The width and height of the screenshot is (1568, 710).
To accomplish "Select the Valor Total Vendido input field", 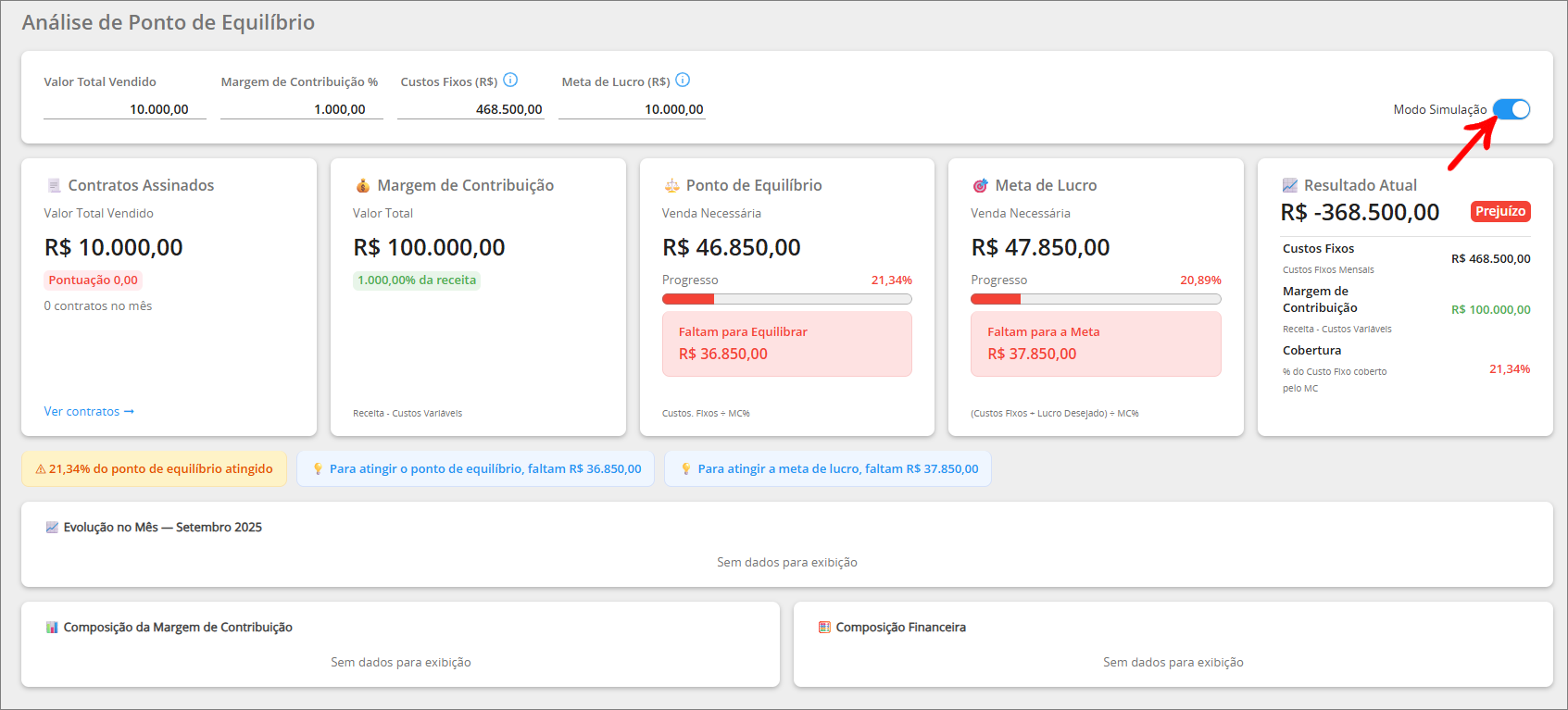I will point(125,109).
